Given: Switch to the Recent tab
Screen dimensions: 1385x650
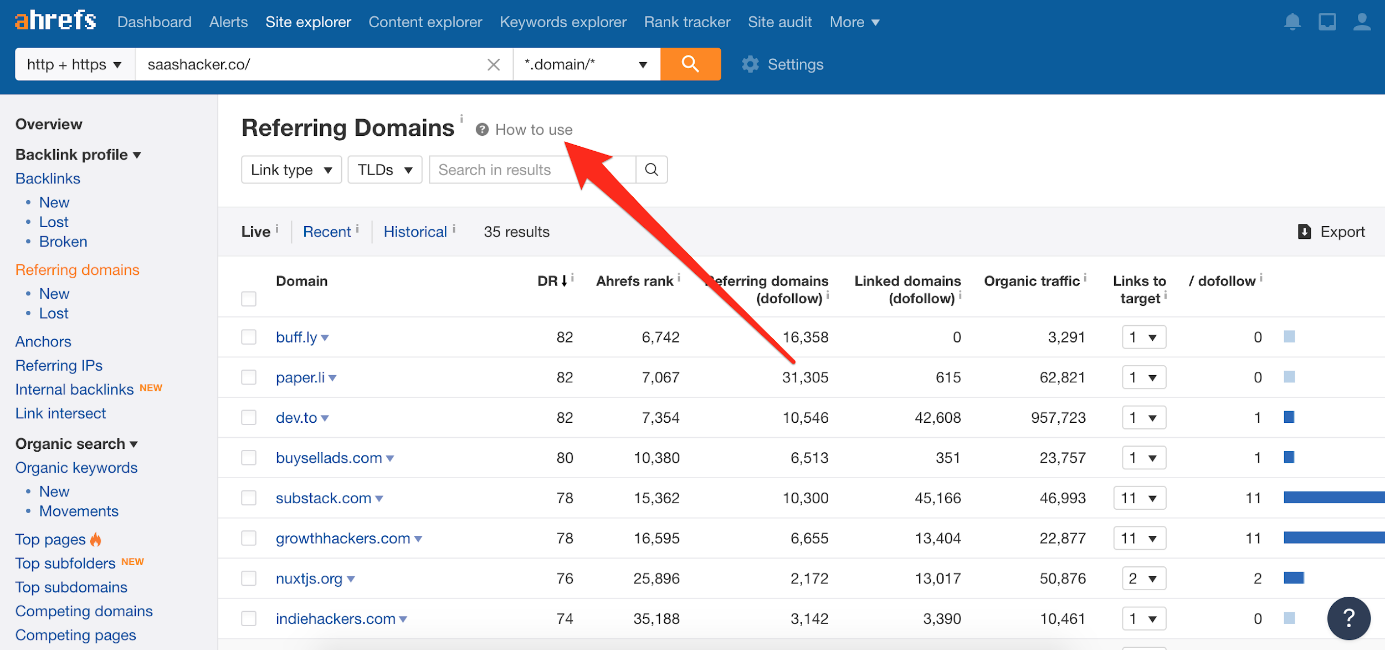Looking at the screenshot, I should (327, 232).
